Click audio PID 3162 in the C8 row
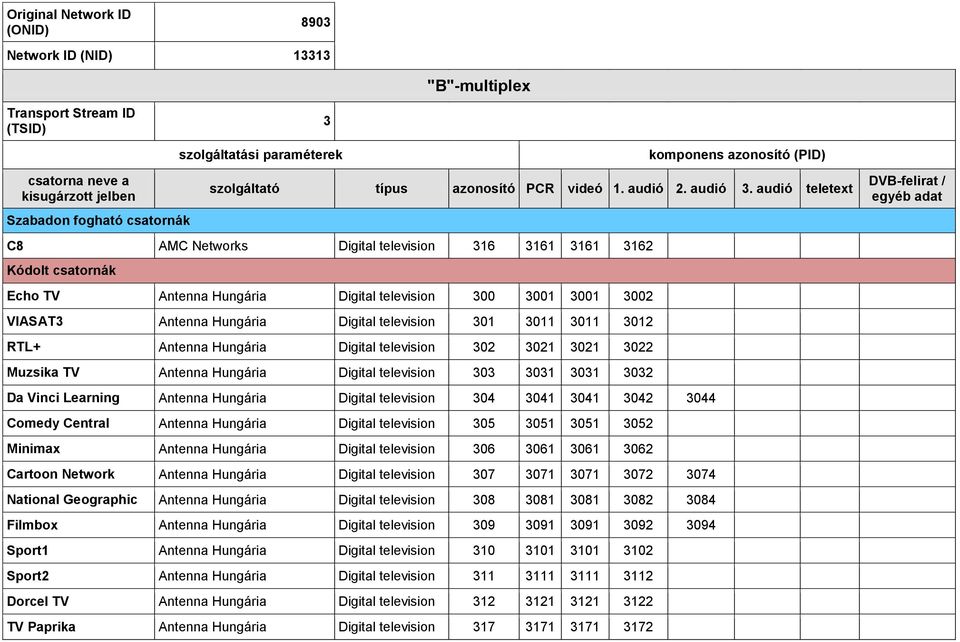Viewport: 960px width, 642px height. click(638, 246)
